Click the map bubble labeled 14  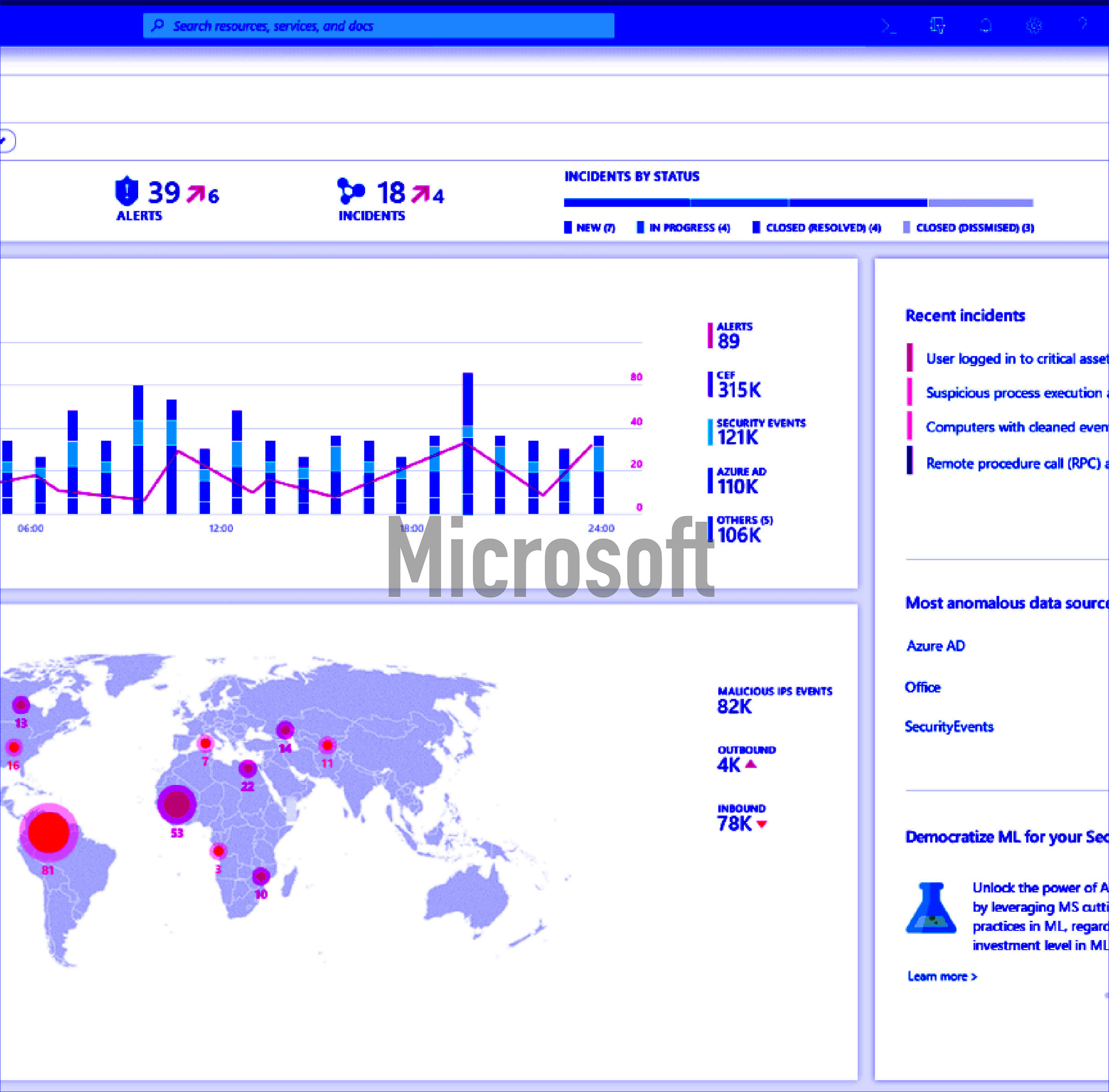[285, 730]
